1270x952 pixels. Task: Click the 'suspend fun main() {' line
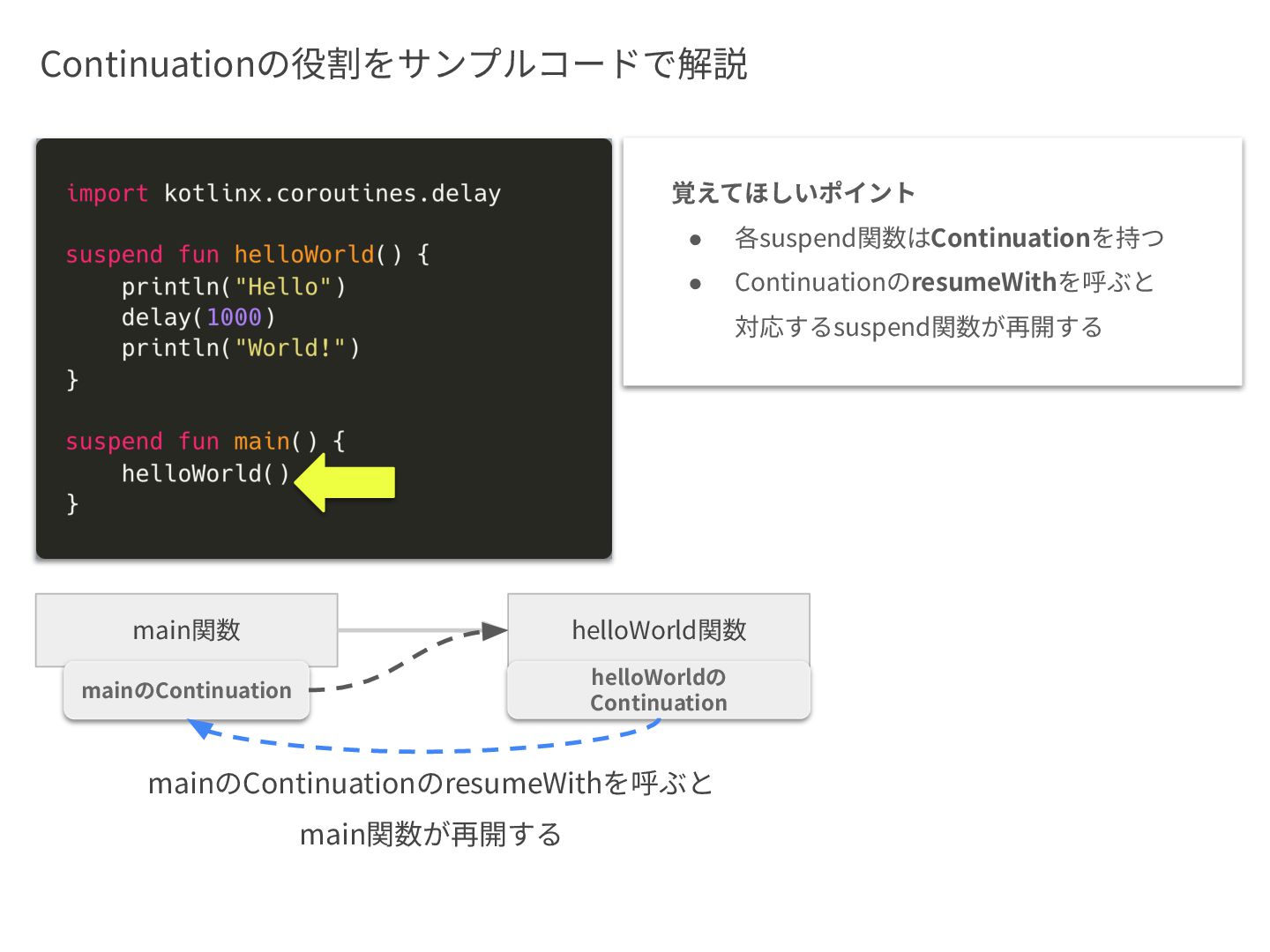(205, 441)
